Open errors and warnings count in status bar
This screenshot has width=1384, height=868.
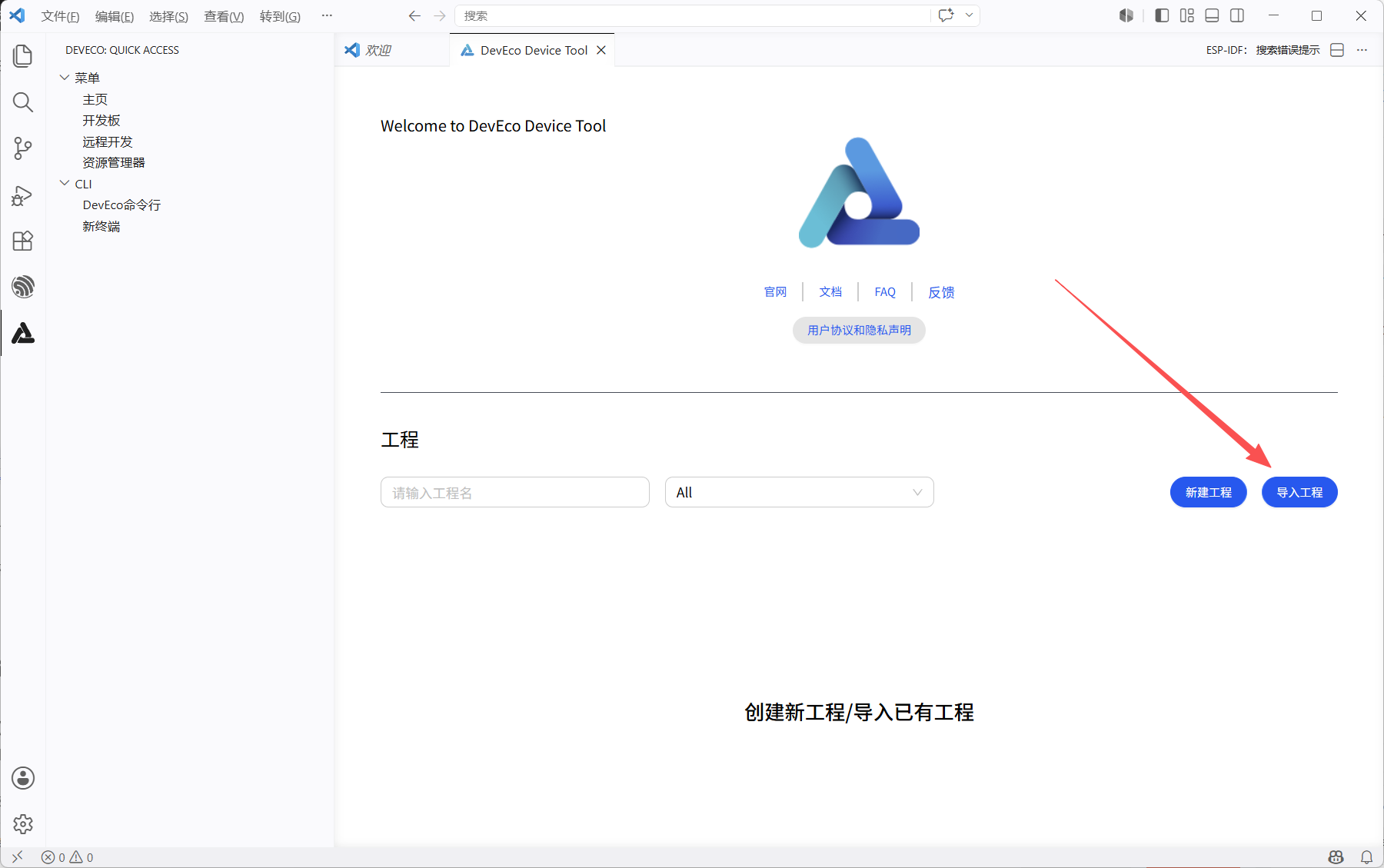point(68,857)
